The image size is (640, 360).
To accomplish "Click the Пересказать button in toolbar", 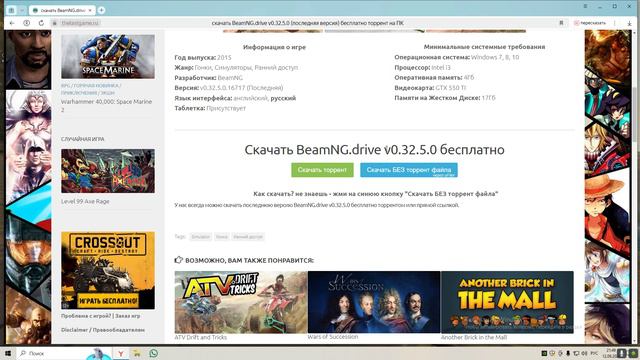I will pyautogui.click(x=590, y=23).
